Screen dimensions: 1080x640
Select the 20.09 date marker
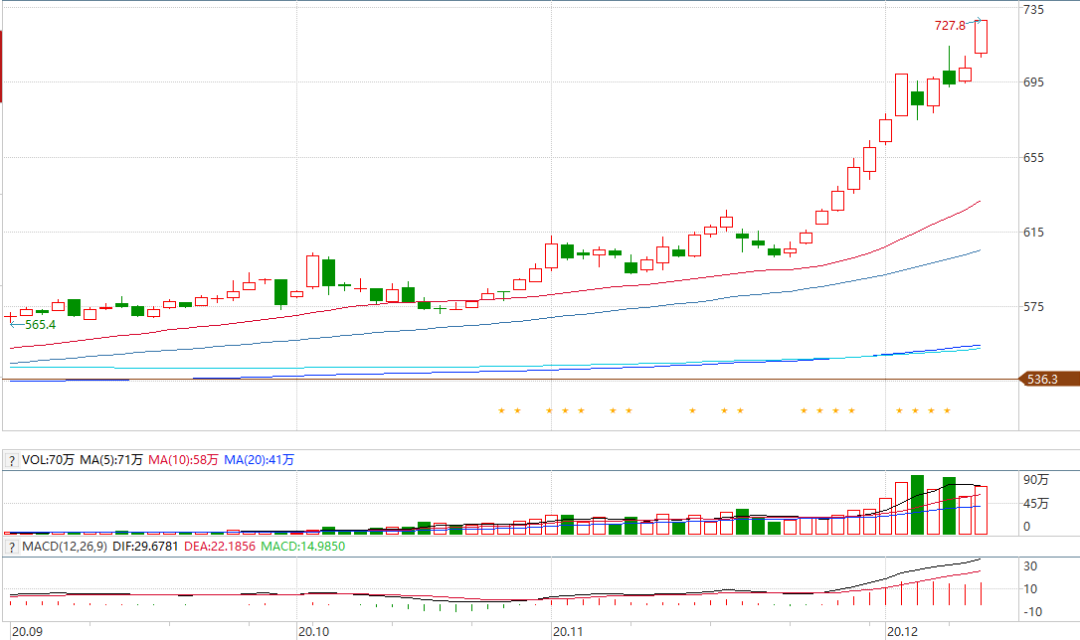pos(28,632)
